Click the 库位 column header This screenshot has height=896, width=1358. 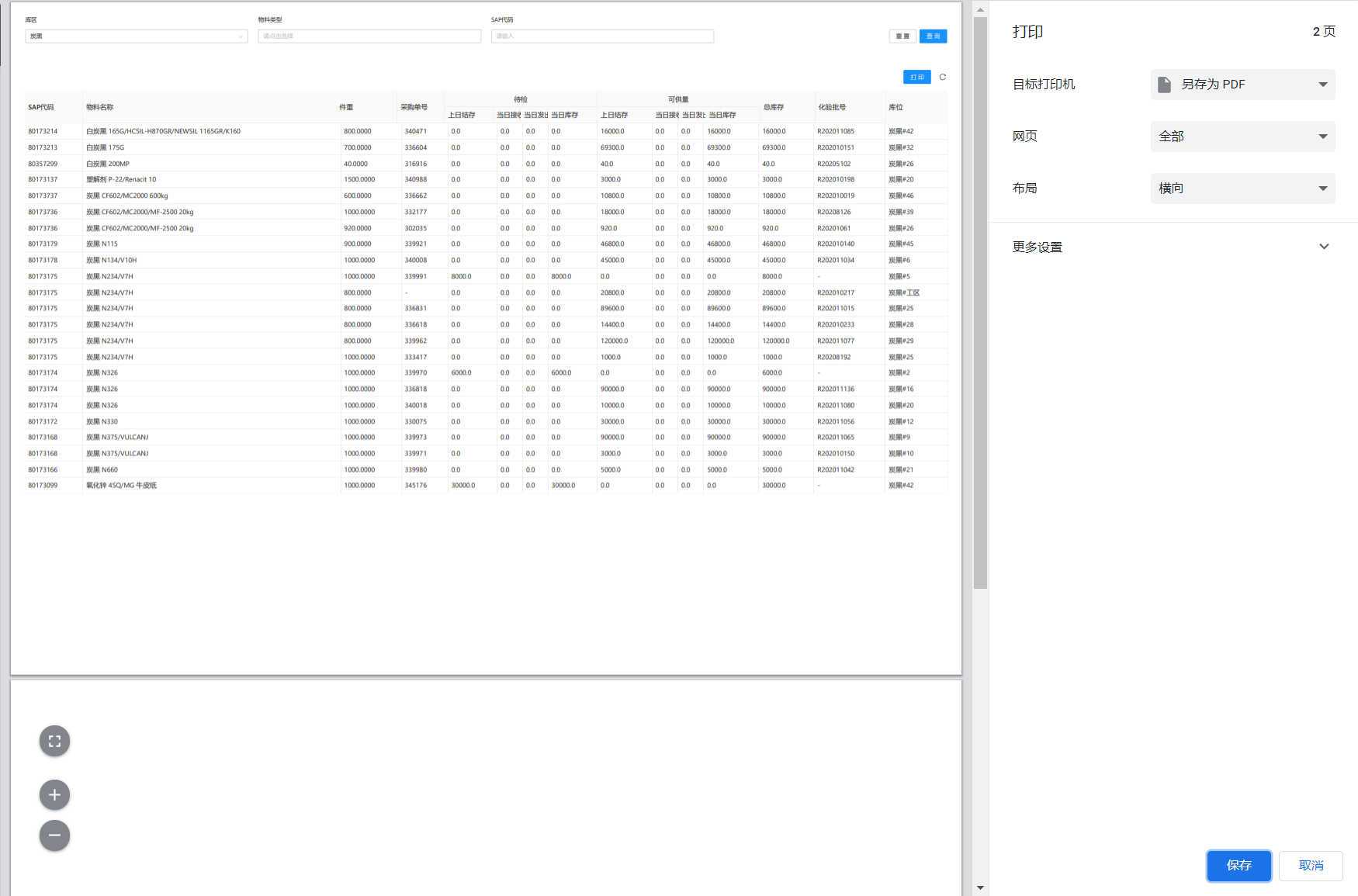pyautogui.click(x=896, y=107)
